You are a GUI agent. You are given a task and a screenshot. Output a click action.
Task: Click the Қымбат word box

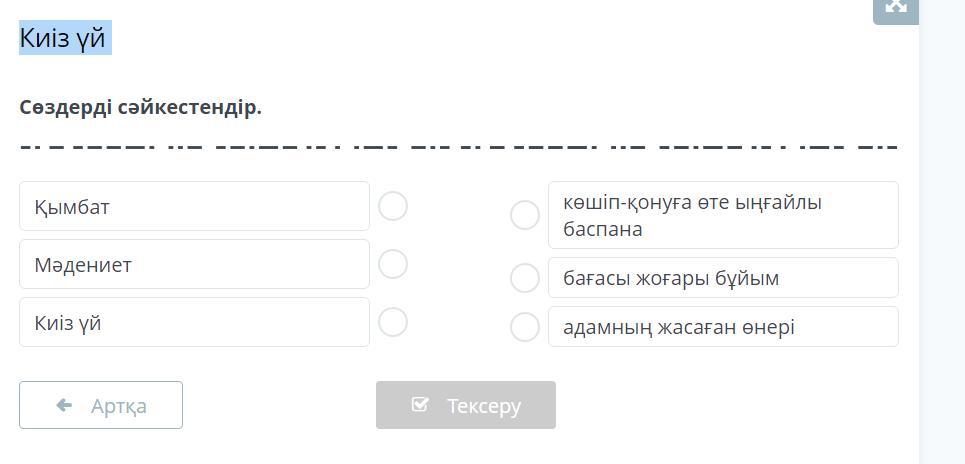[x=194, y=206]
